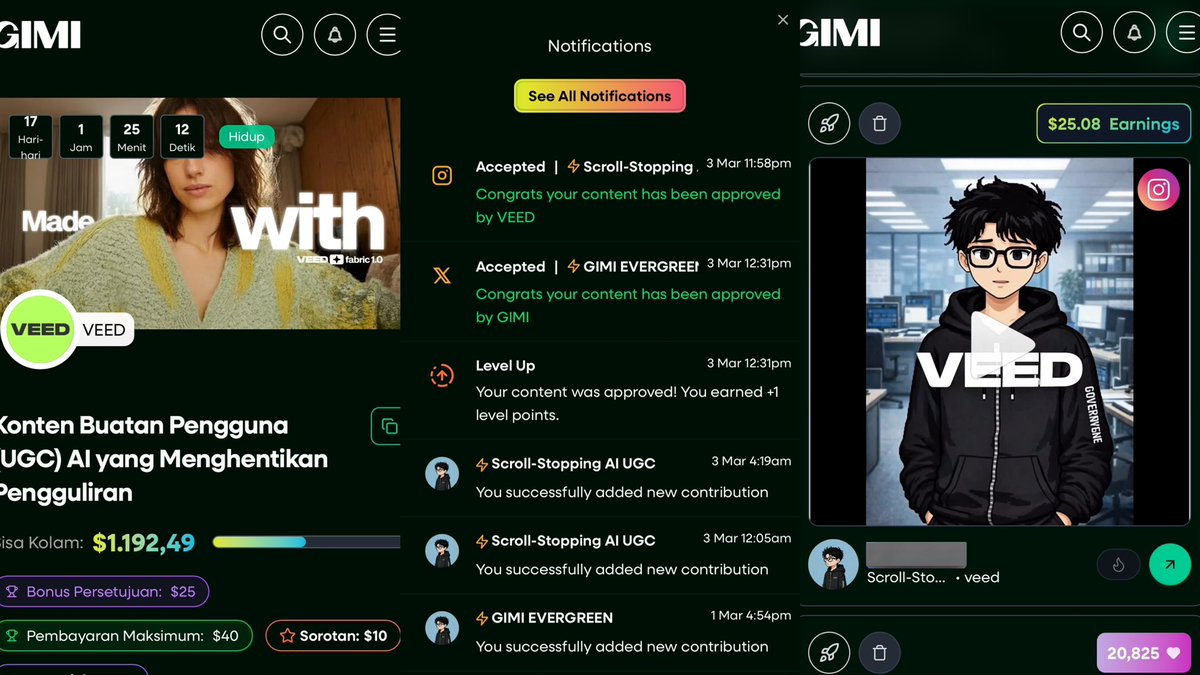Delete with the trash next to $25.08 Earnings
Screen dimensions: 1200x675
pos(880,124)
